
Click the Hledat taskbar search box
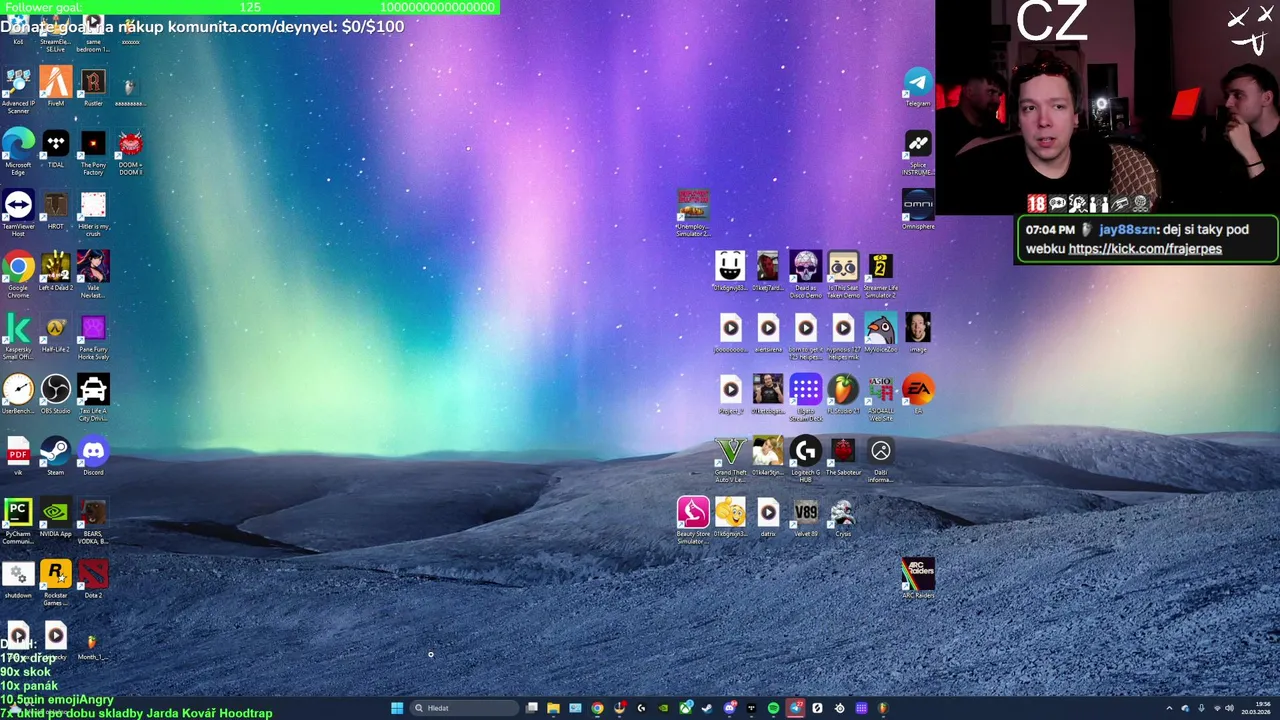click(465, 708)
